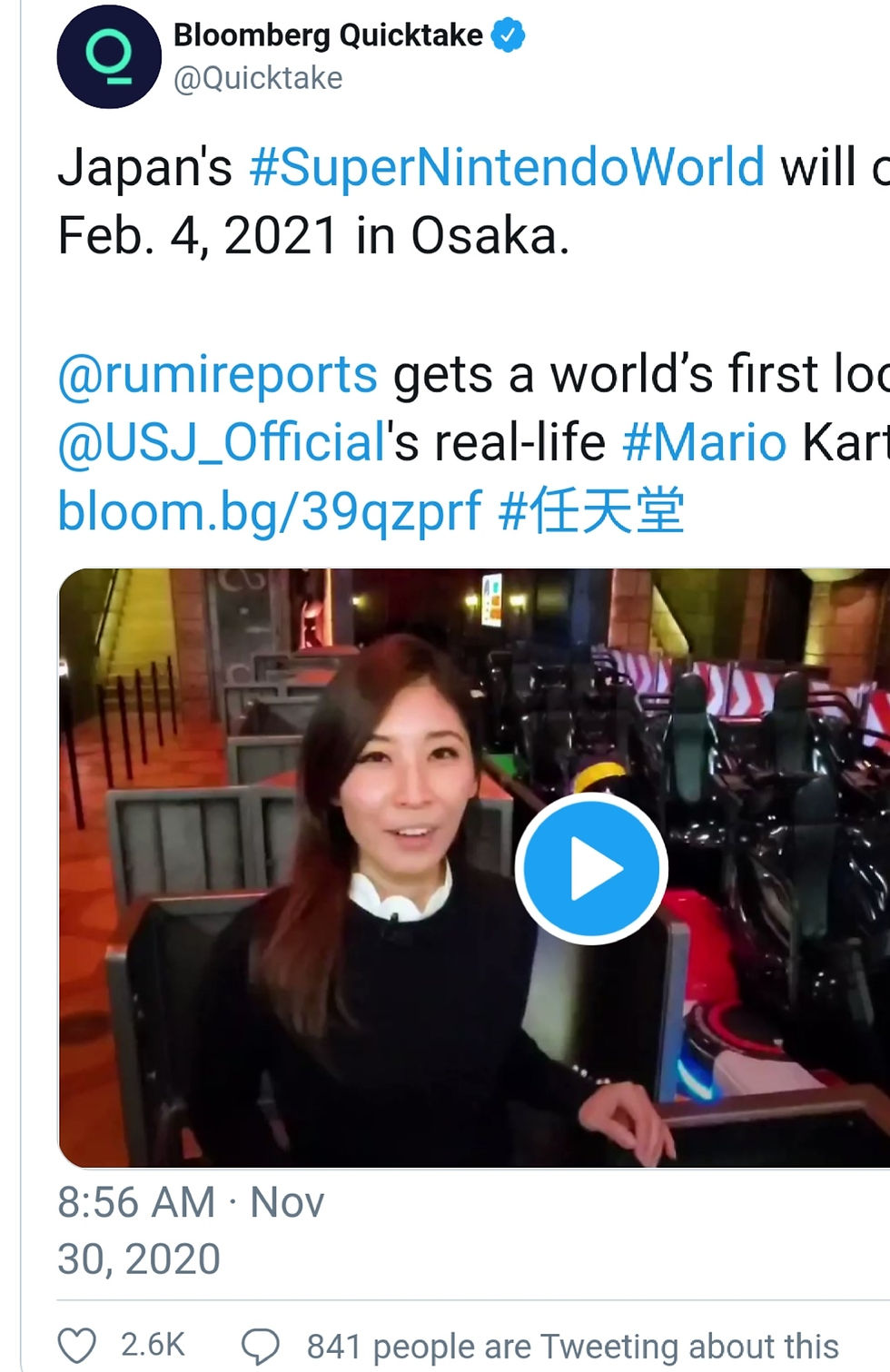Open the Bloomberg Quicktake profile avatar
890x1372 pixels.
tap(109, 56)
